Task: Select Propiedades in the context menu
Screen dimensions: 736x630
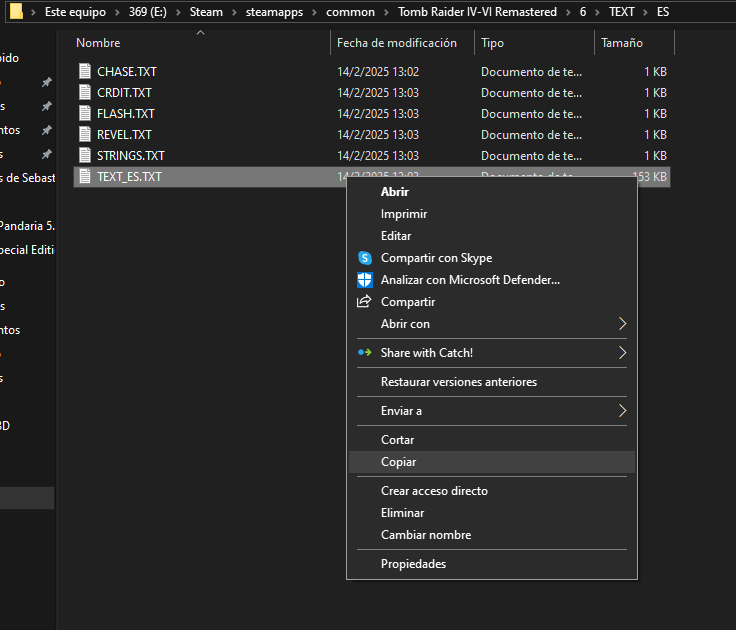Action: tap(413, 564)
